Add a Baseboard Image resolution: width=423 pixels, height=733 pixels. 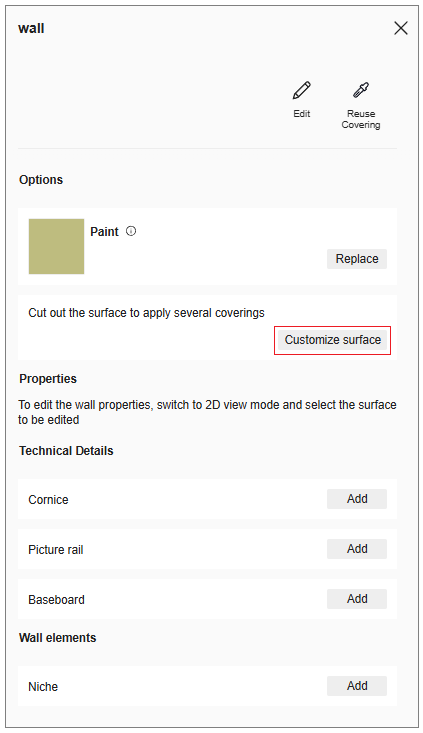pos(357,599)
